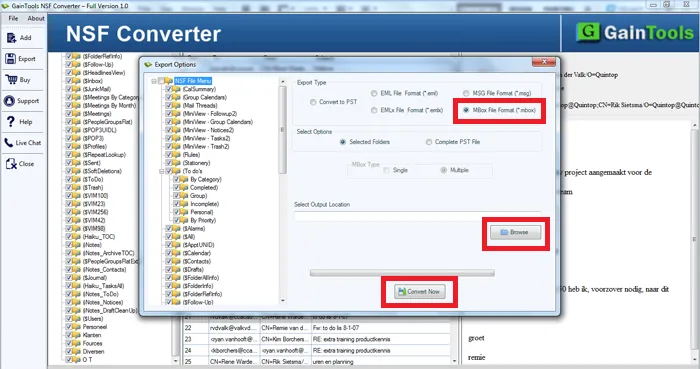
Task: Uncheck ($Sent) in main window tree
Action: [69, 163]
